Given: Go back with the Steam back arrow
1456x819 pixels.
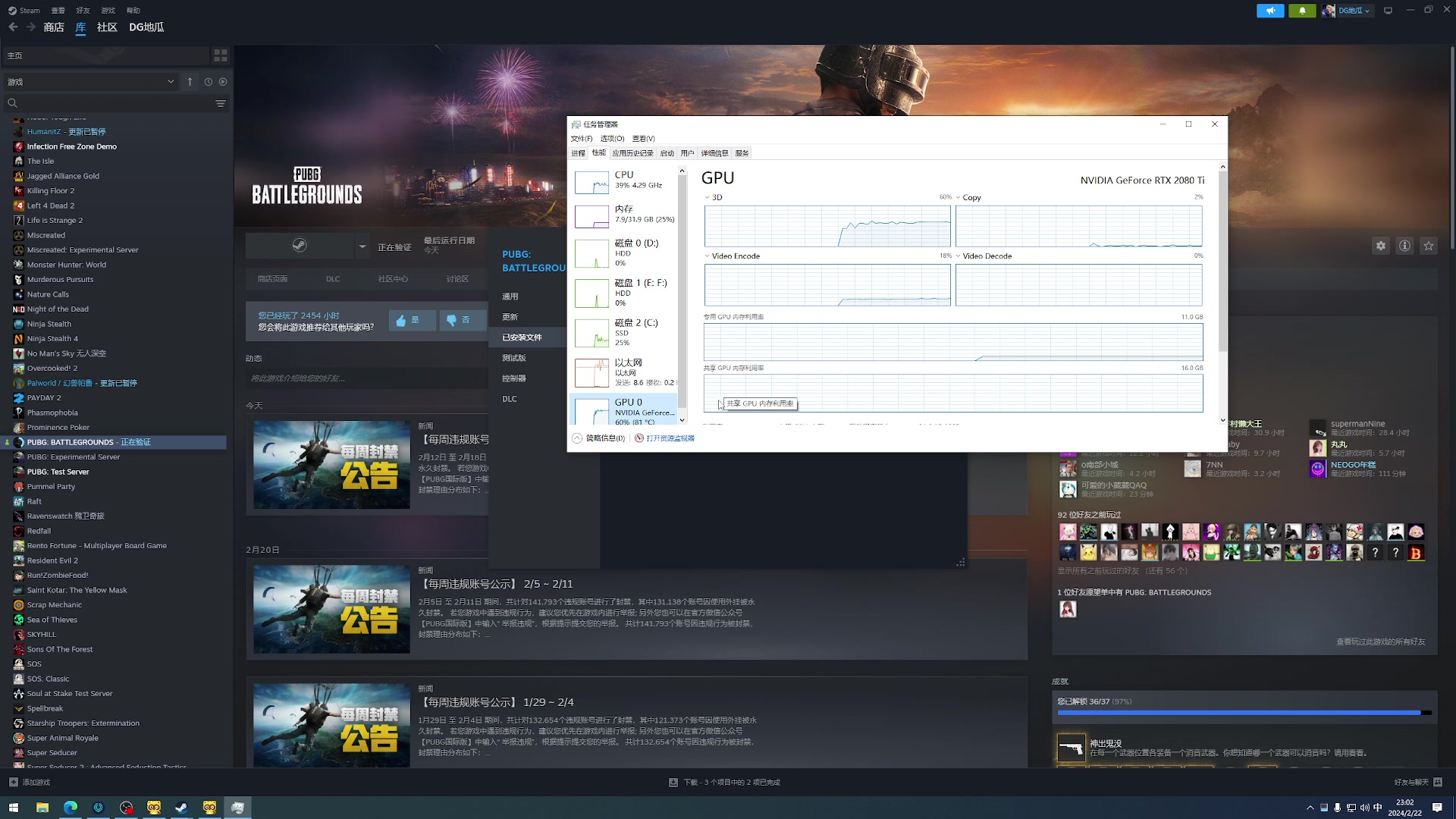Looking at the screenshot, I should (13, 27).
